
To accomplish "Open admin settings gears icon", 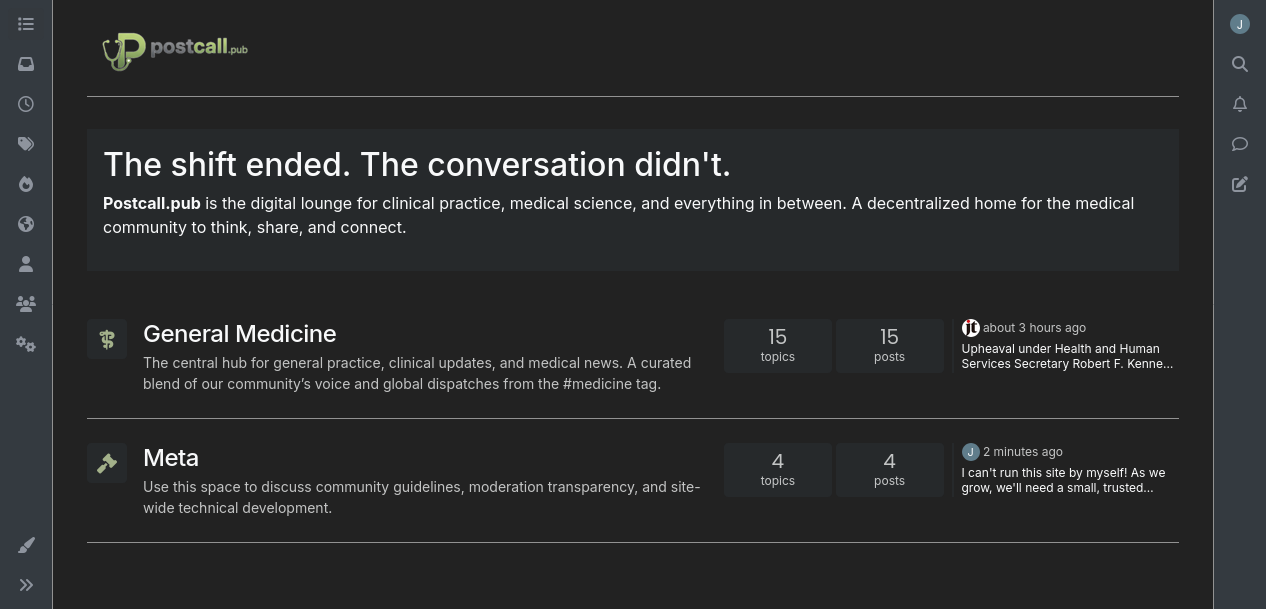I will 26,344.
